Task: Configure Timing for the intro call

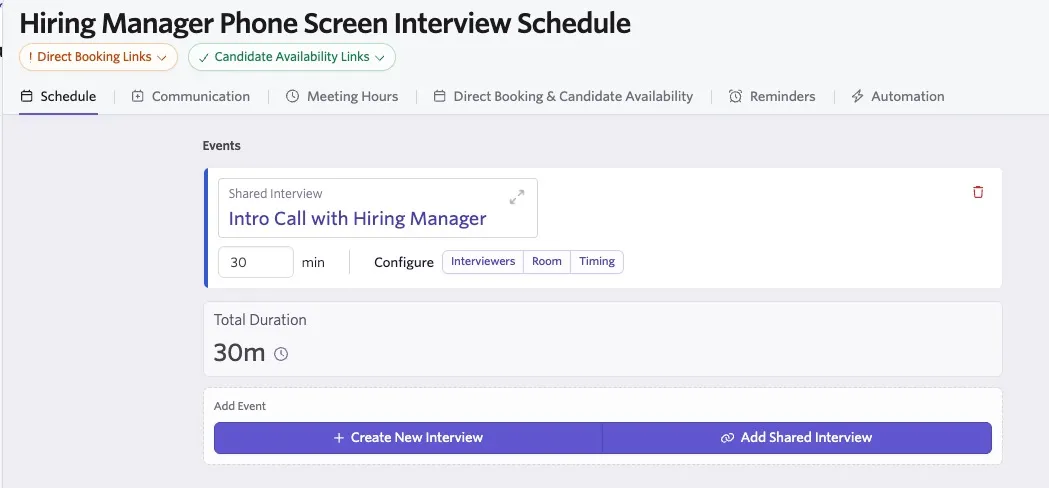Action: pyautogui.click(x=597, y=262)
